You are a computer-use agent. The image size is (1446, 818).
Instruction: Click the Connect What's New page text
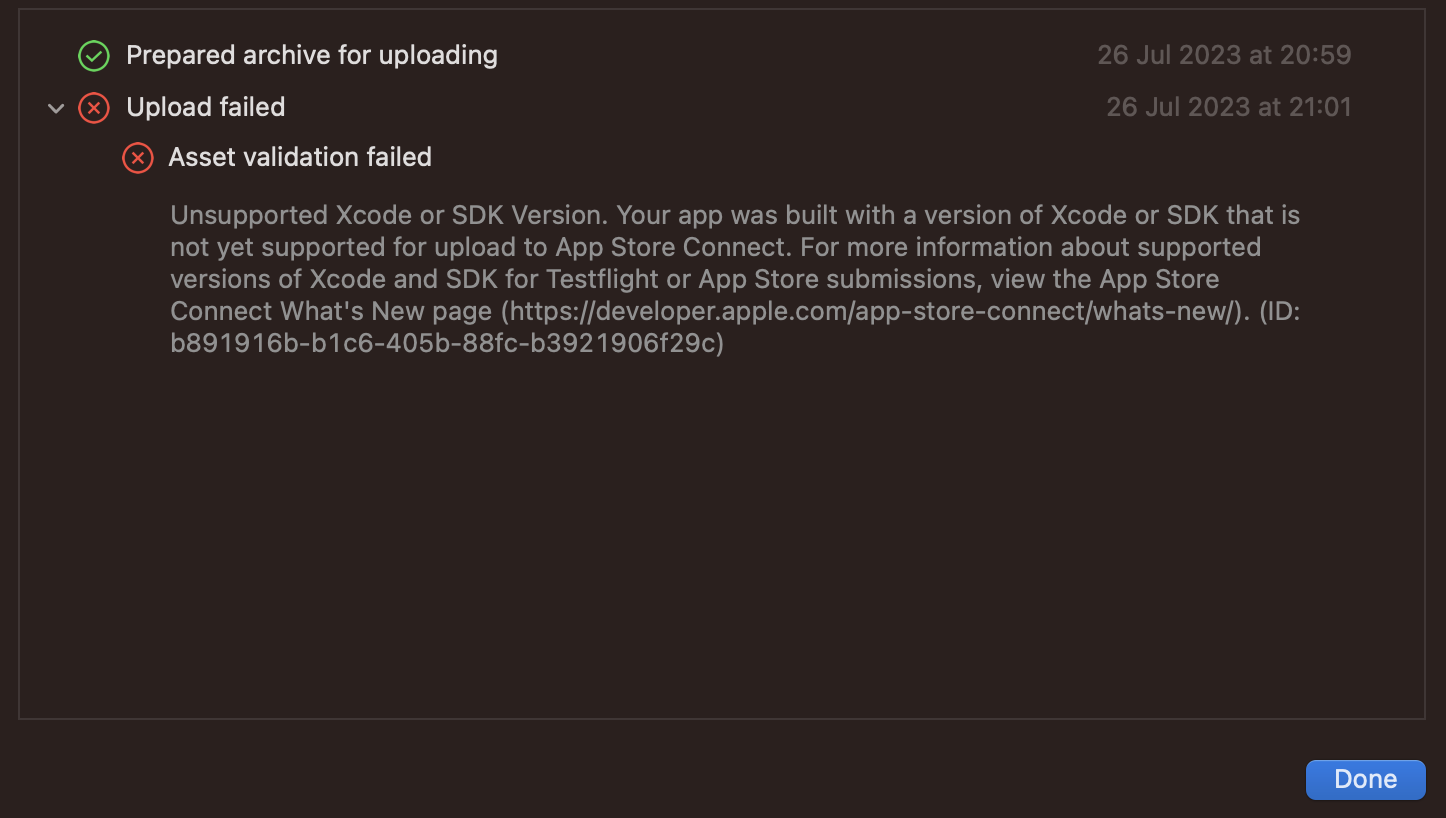point(331,311)
